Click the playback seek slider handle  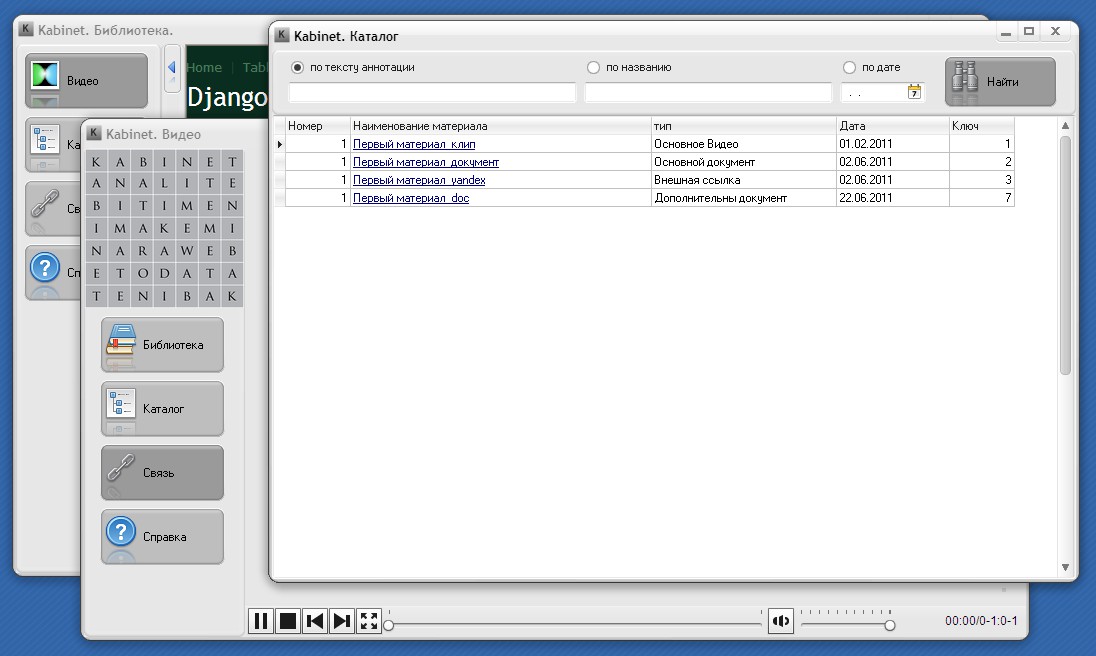point(389,625)
